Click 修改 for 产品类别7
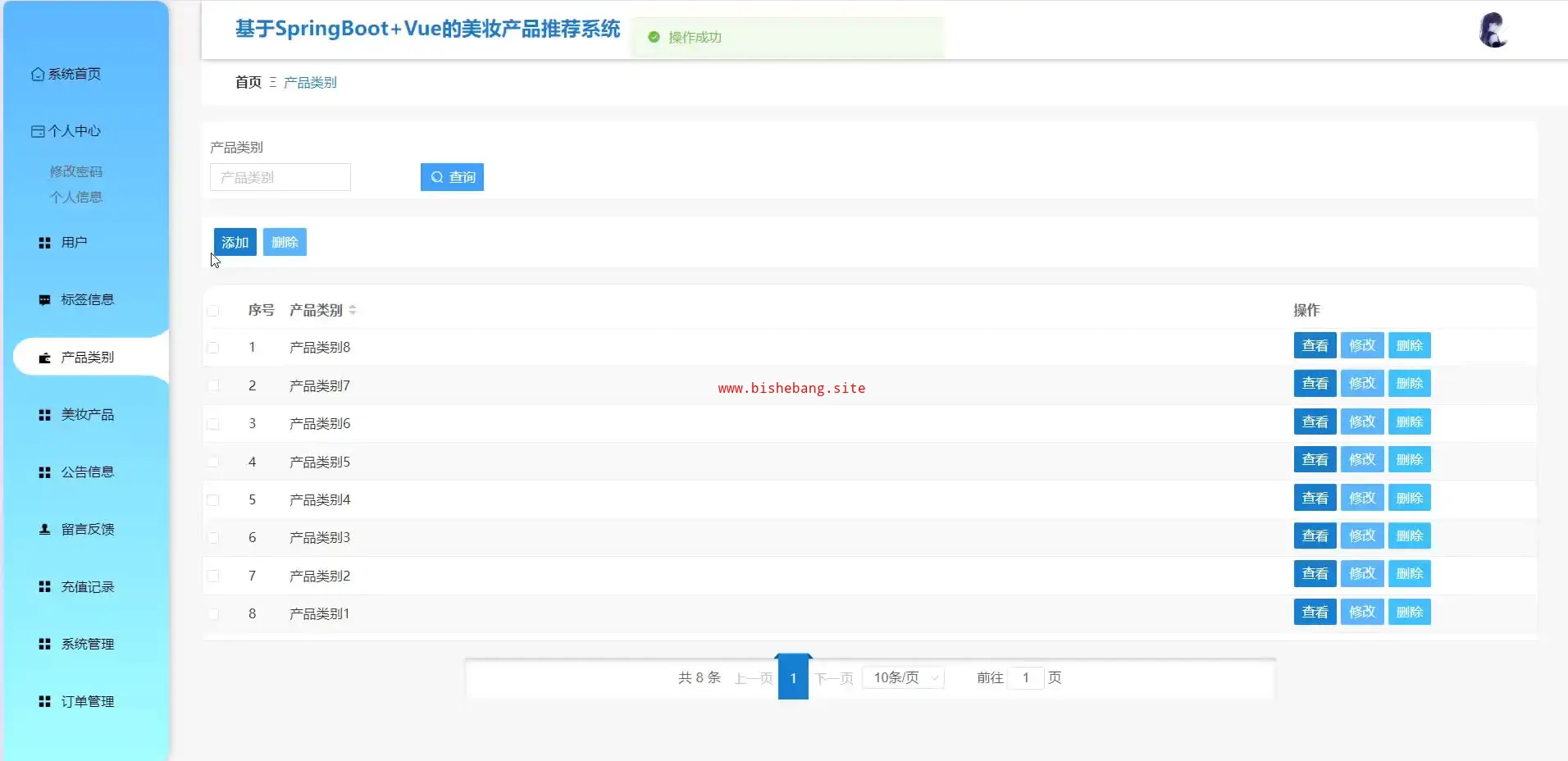The height and width of the screenshot is (761, 1568). [1362, 383]
